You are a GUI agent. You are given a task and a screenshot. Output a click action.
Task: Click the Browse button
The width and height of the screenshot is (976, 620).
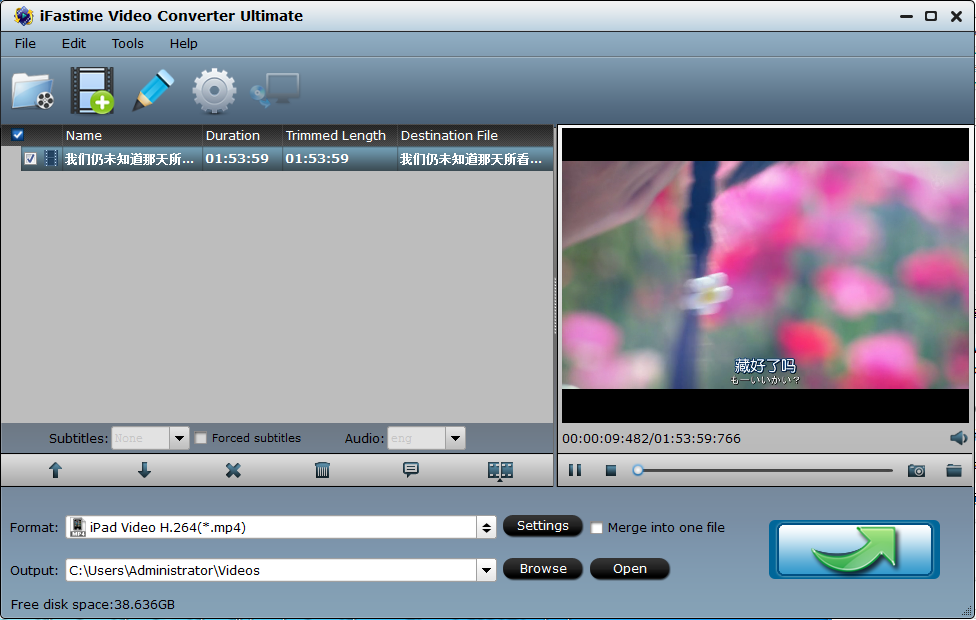(543, 569)
